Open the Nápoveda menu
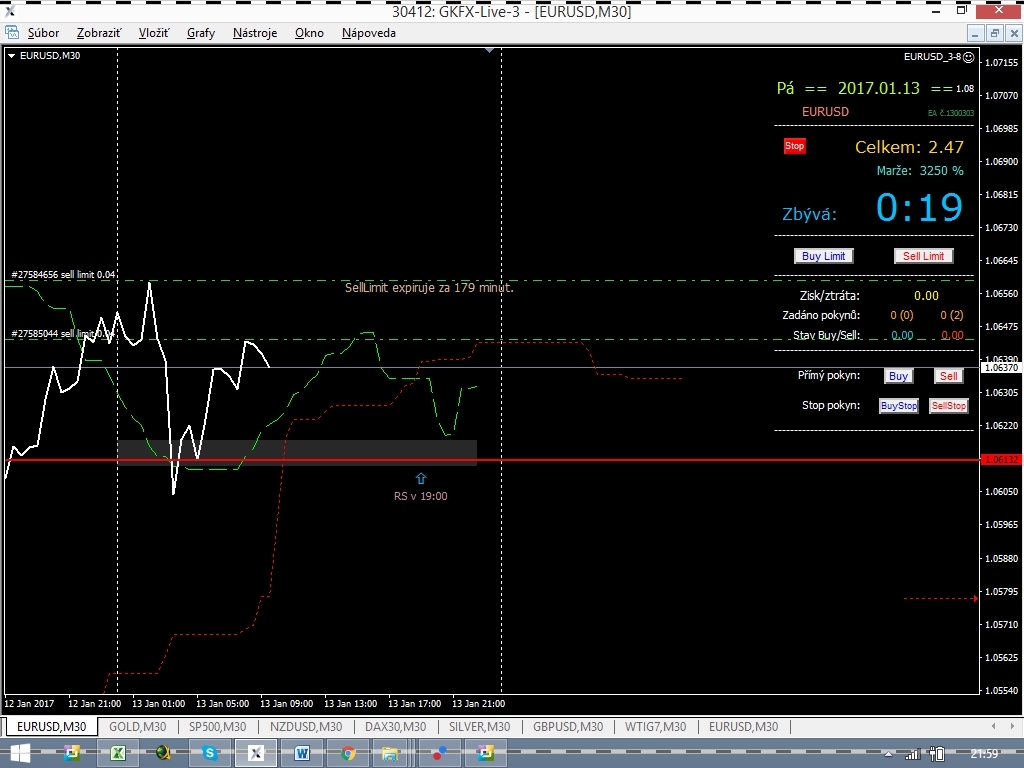Viewport: 1024px width, 768px height. (368, 33)
